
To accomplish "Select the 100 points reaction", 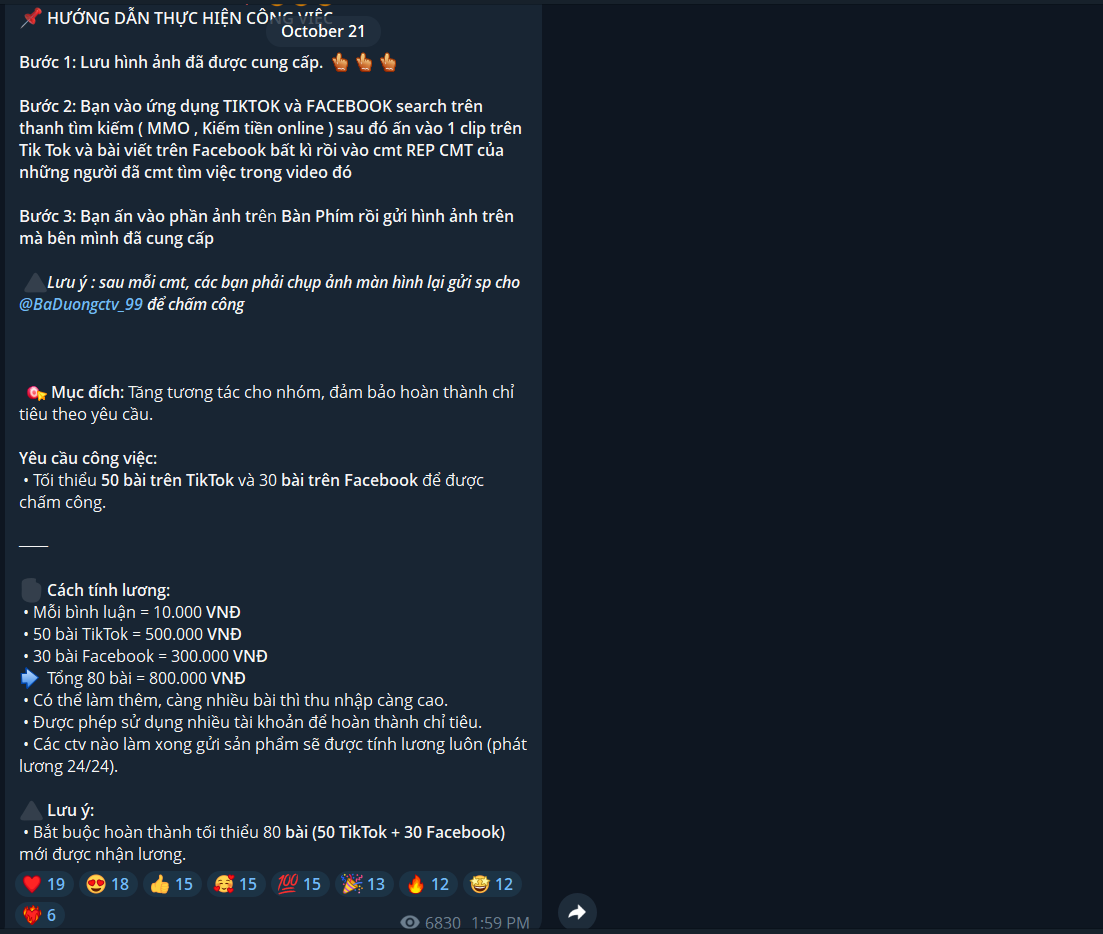I will pos(300,884).
